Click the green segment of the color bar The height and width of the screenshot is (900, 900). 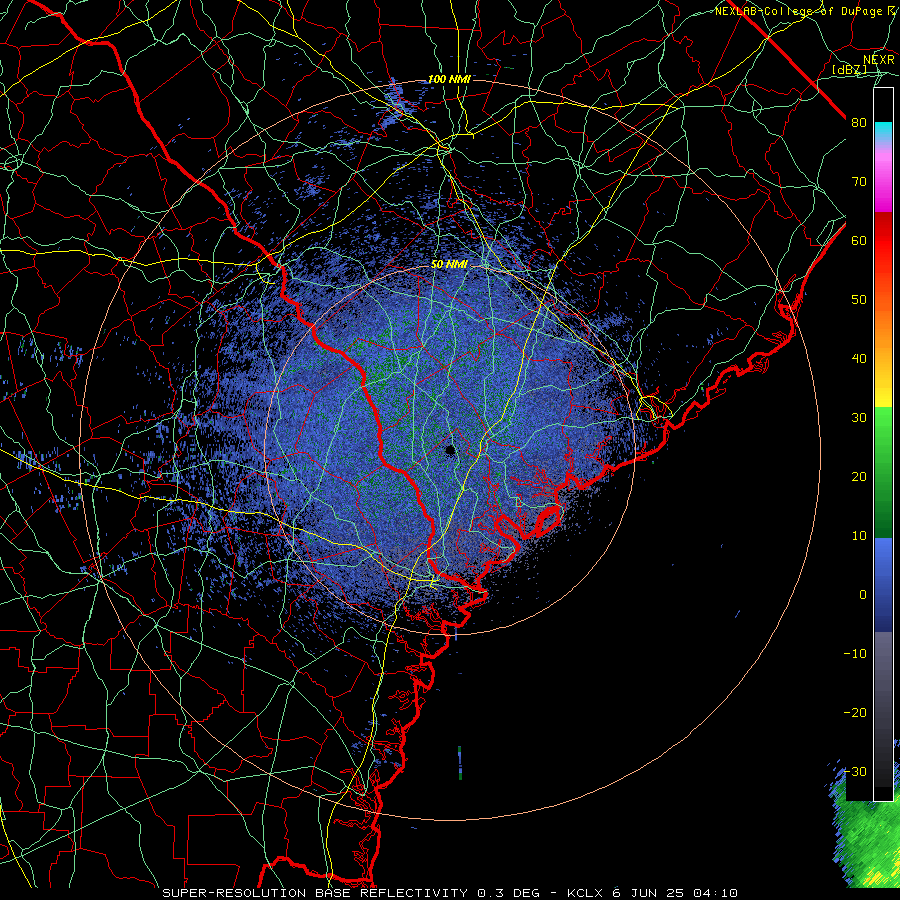883,472
